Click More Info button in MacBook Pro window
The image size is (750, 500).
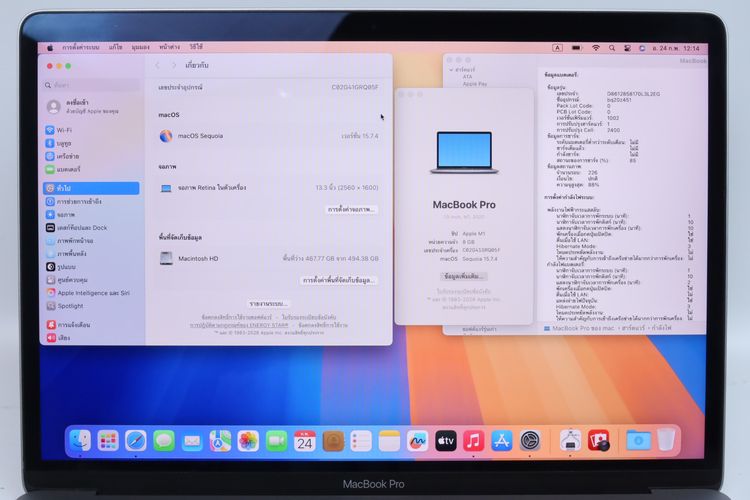pyautogui.click(x=463, y=277)
